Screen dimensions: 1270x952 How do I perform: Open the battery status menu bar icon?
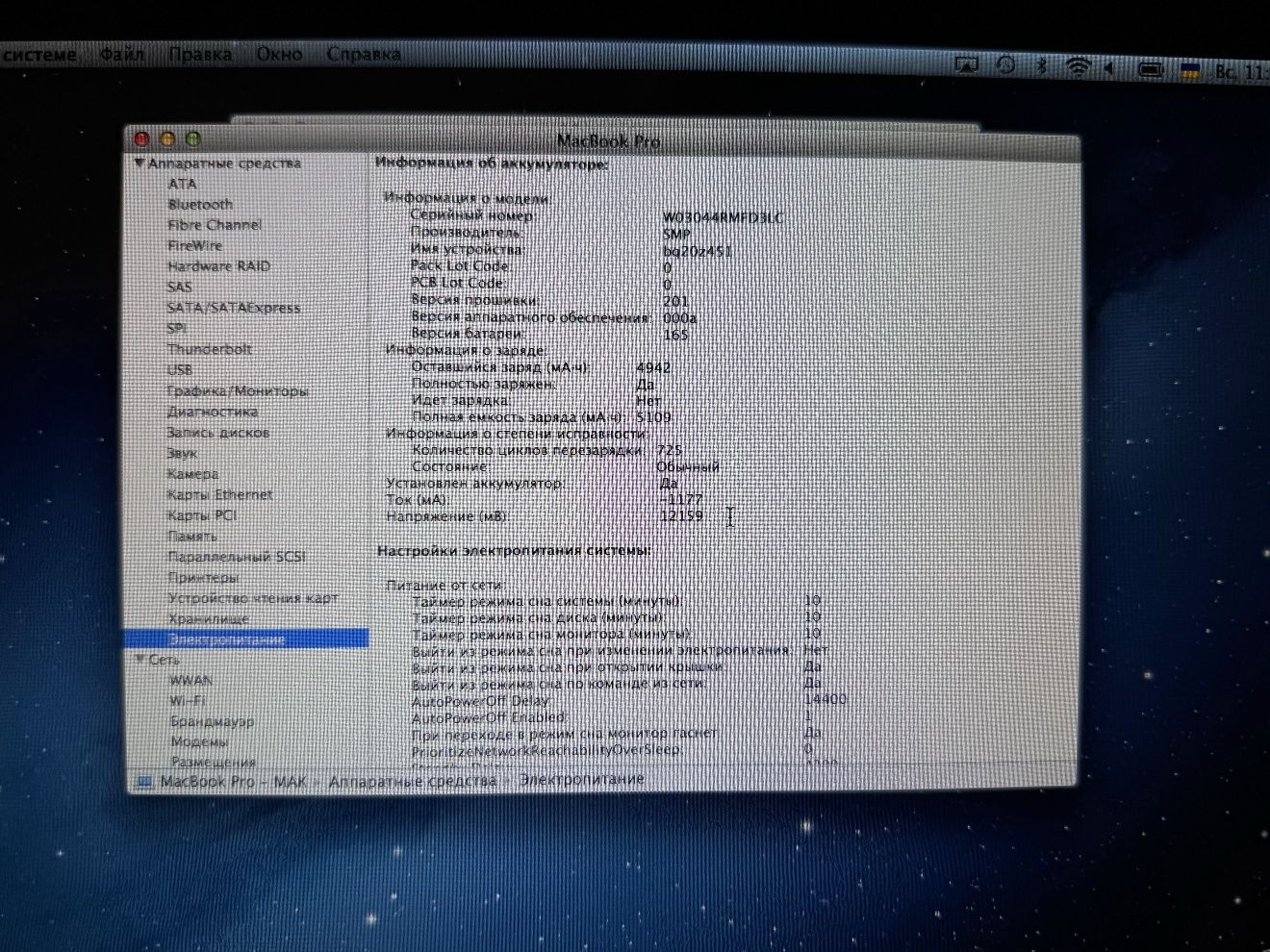point(1151,70)
